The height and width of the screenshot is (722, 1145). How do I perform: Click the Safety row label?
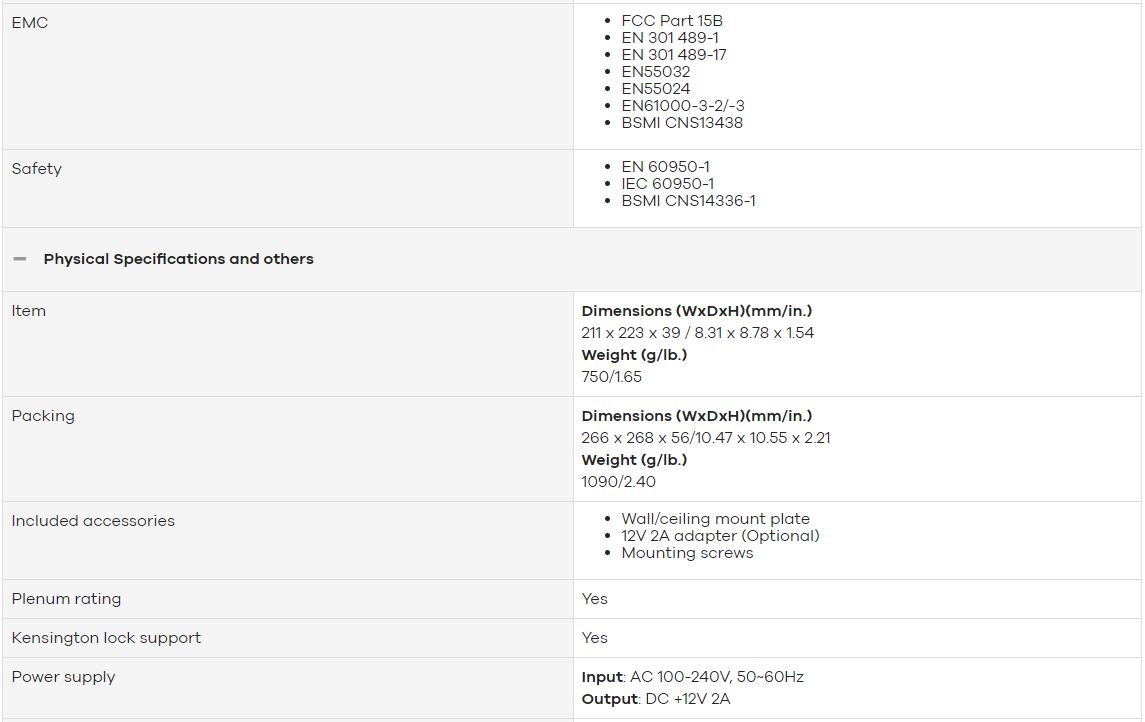coord(37,169)
